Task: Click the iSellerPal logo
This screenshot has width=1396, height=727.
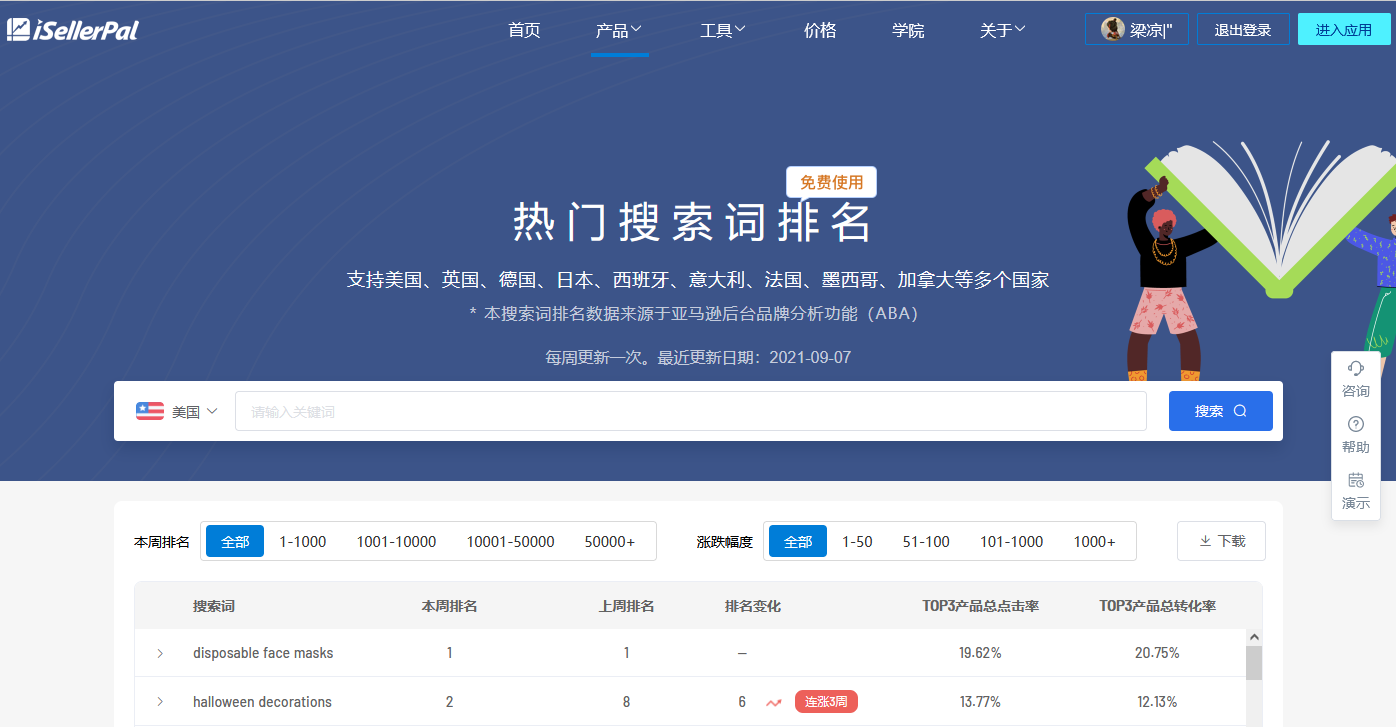Action: coord(72,30)
